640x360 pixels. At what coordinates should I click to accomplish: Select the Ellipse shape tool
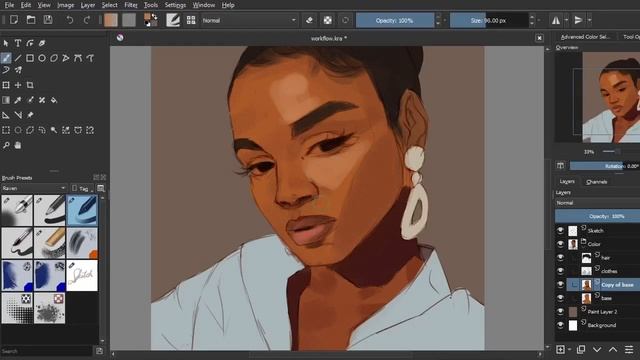42,58
